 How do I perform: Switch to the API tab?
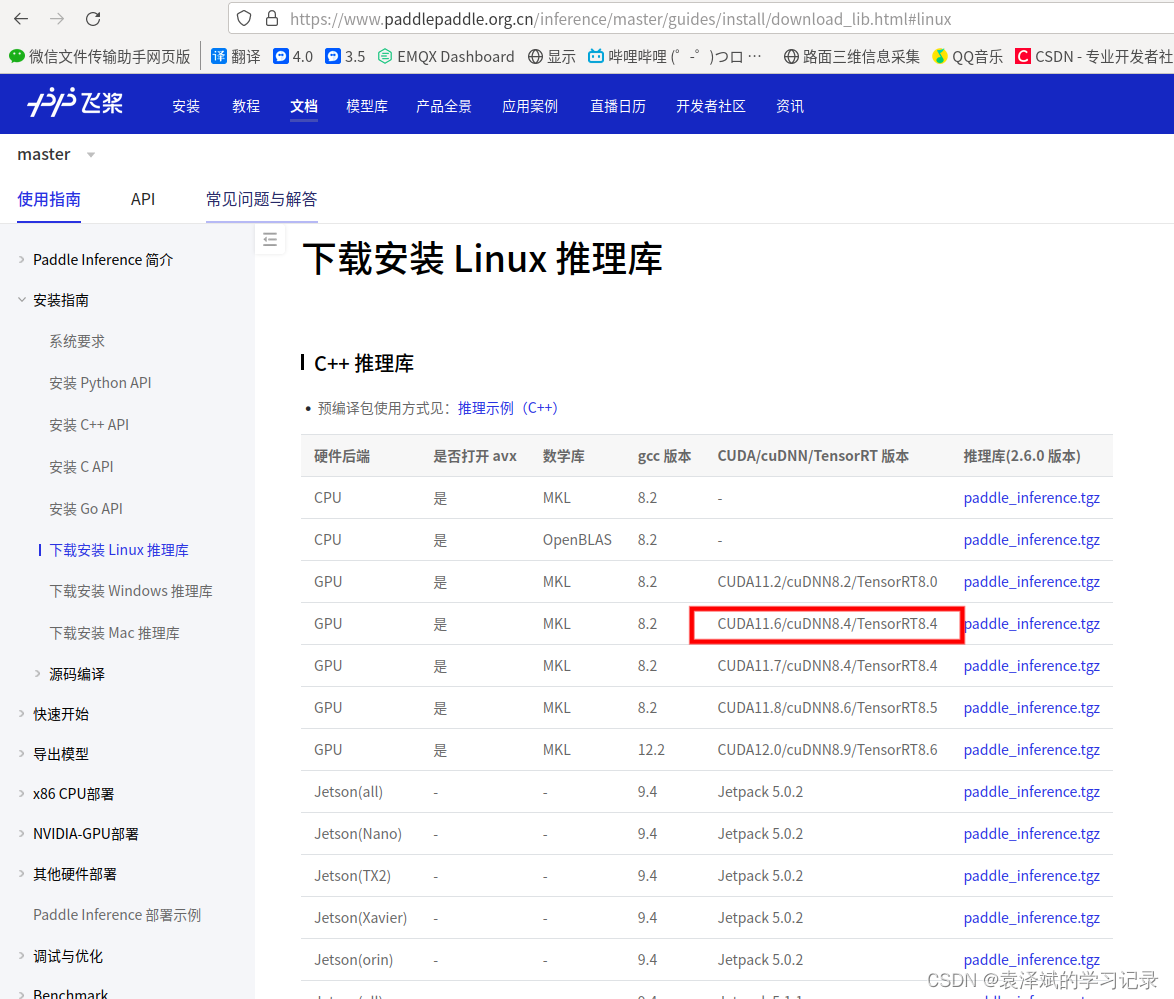pos(142,199)
